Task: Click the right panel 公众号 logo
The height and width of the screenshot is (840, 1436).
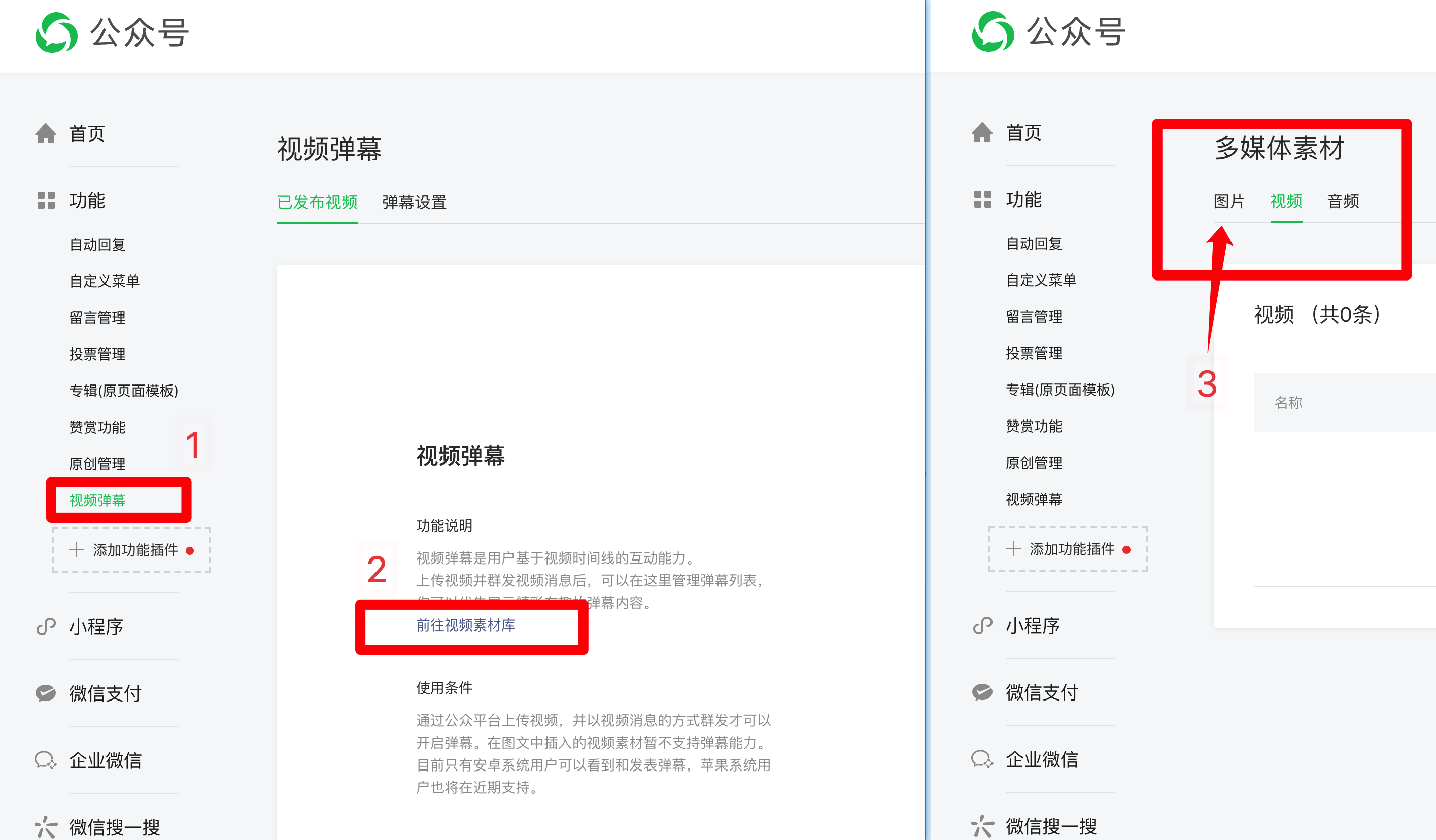Action: (x=993, y=32)
